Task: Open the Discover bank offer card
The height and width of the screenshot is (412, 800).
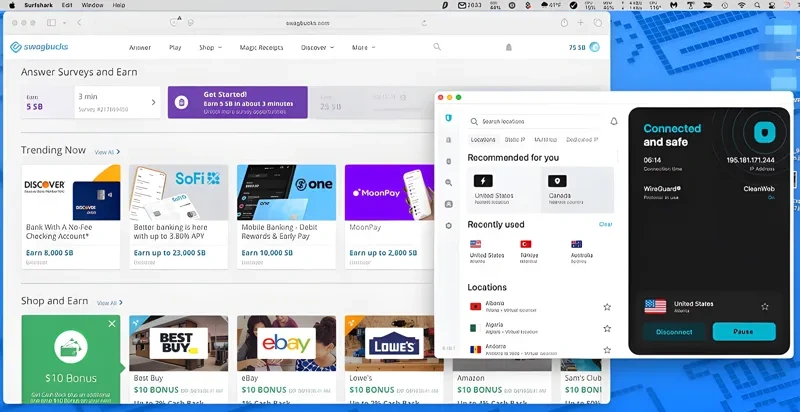Action: 71,217
